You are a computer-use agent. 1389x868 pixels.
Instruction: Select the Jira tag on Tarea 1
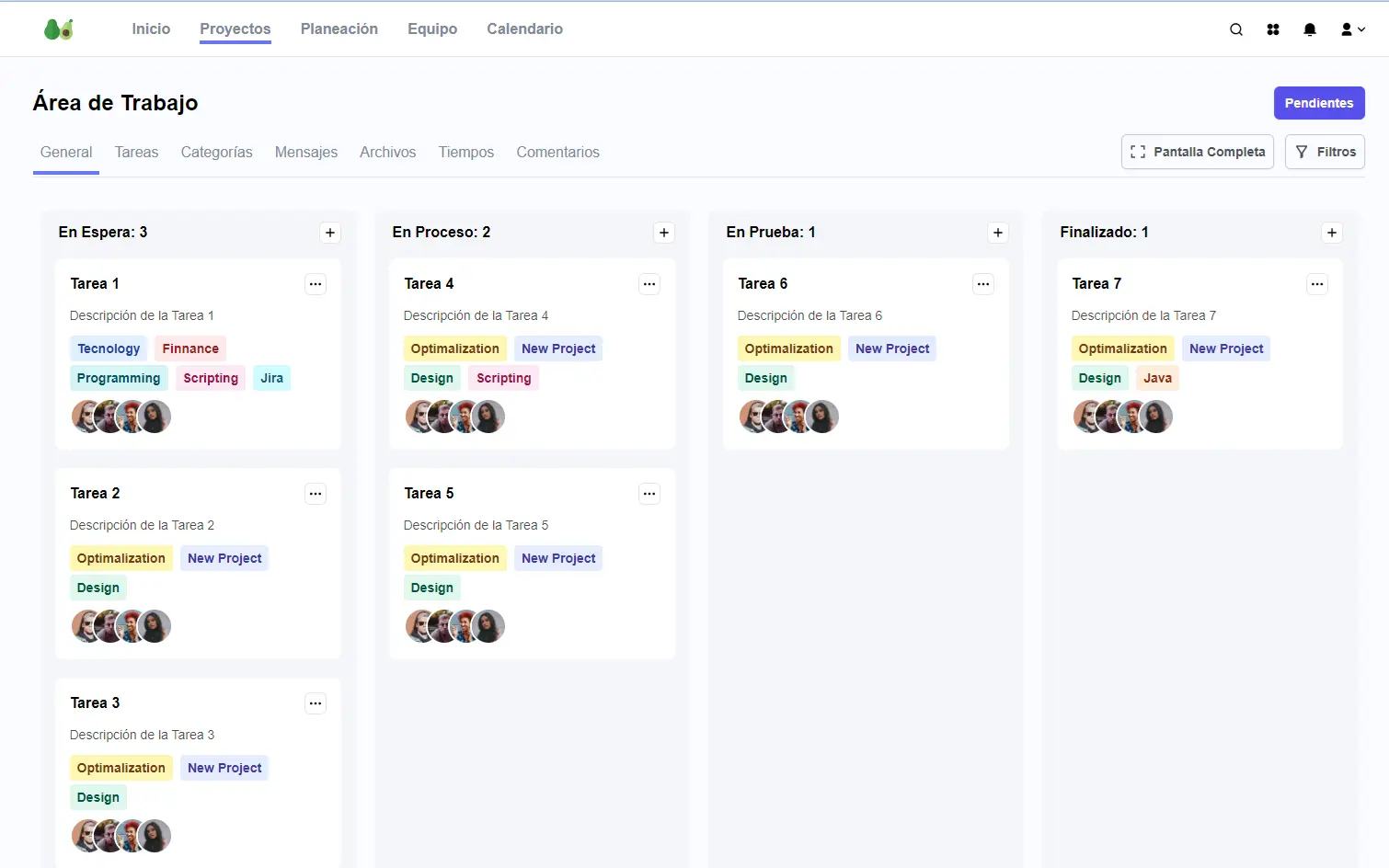point(271,377)
